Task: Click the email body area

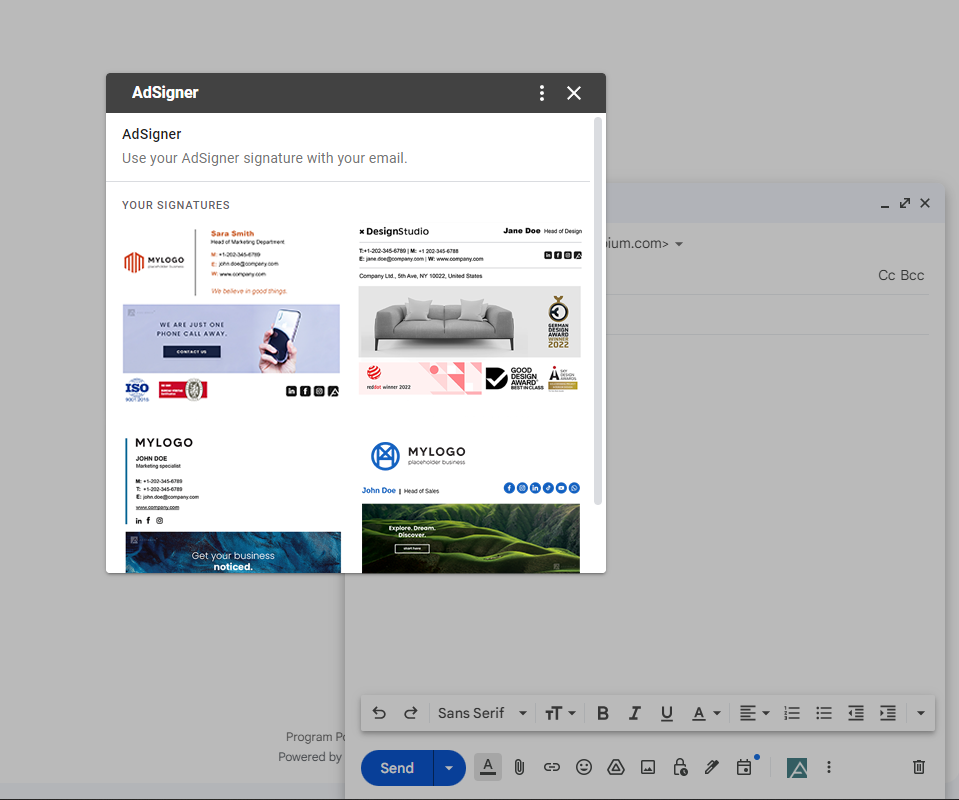Action: coord(768,514)
